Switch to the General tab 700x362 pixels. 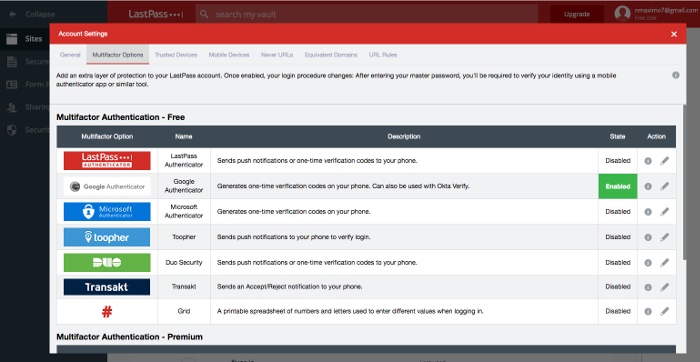(x=70, y=55)
